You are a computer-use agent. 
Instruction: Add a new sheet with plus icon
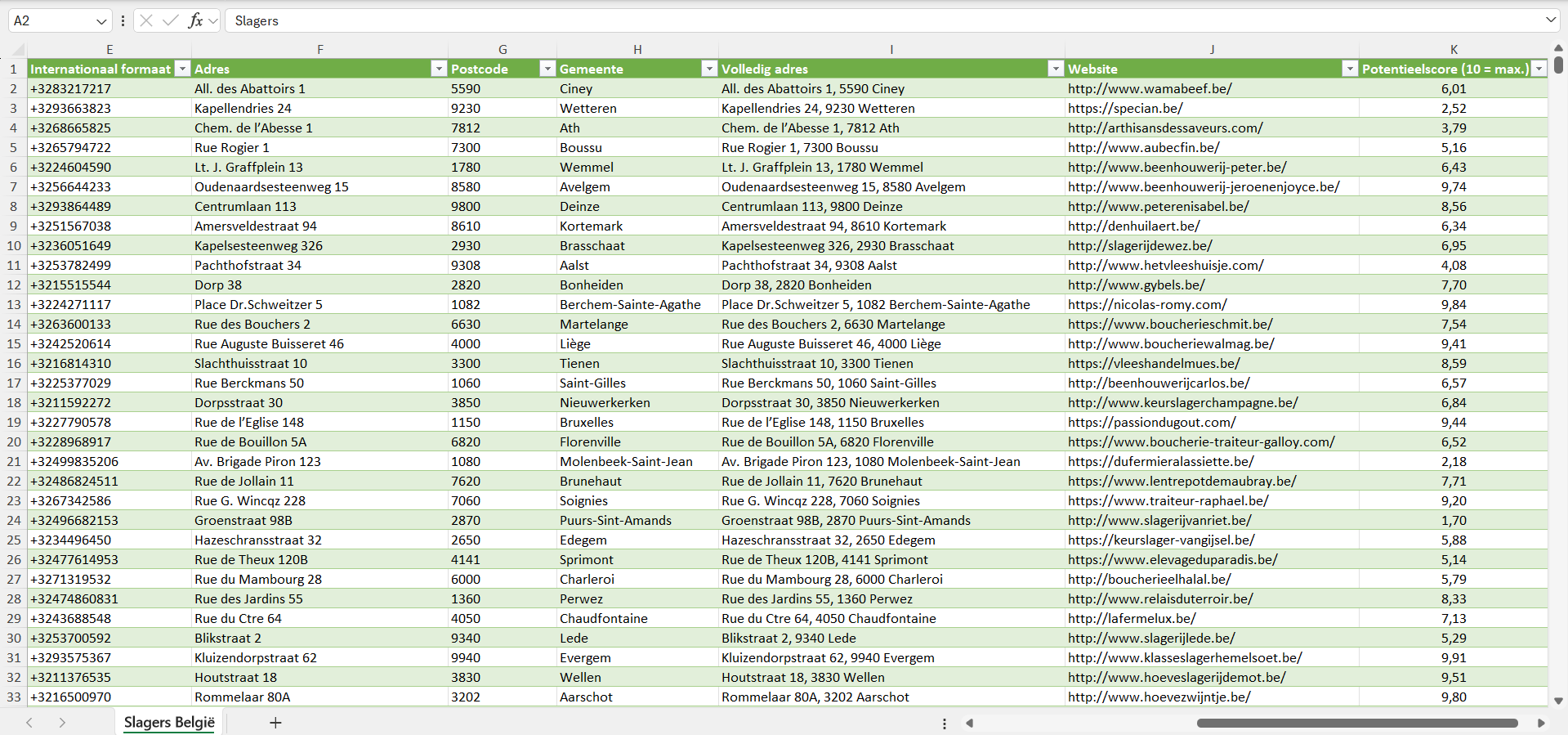point(275,723)
